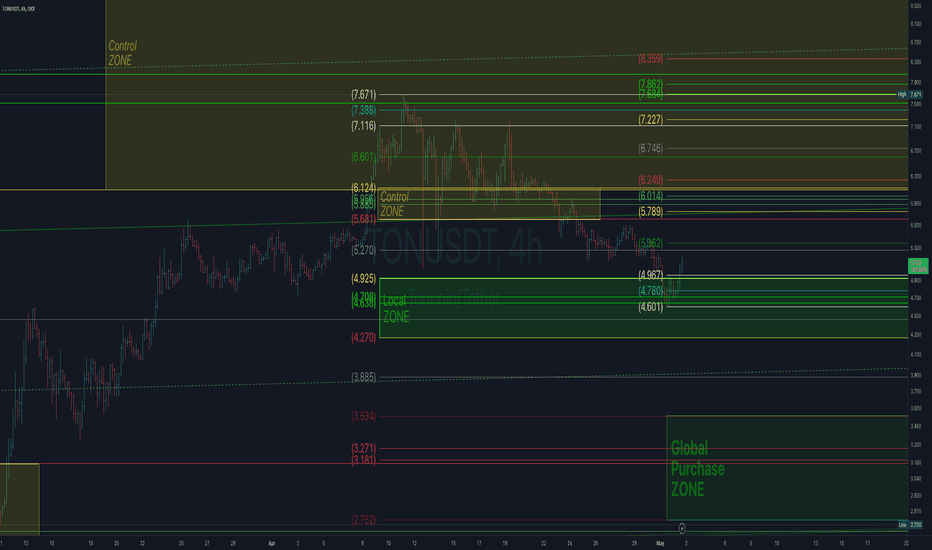The image size is (932, 550).
Task: Click the Local ZONE label
Action: coord(395,309)
